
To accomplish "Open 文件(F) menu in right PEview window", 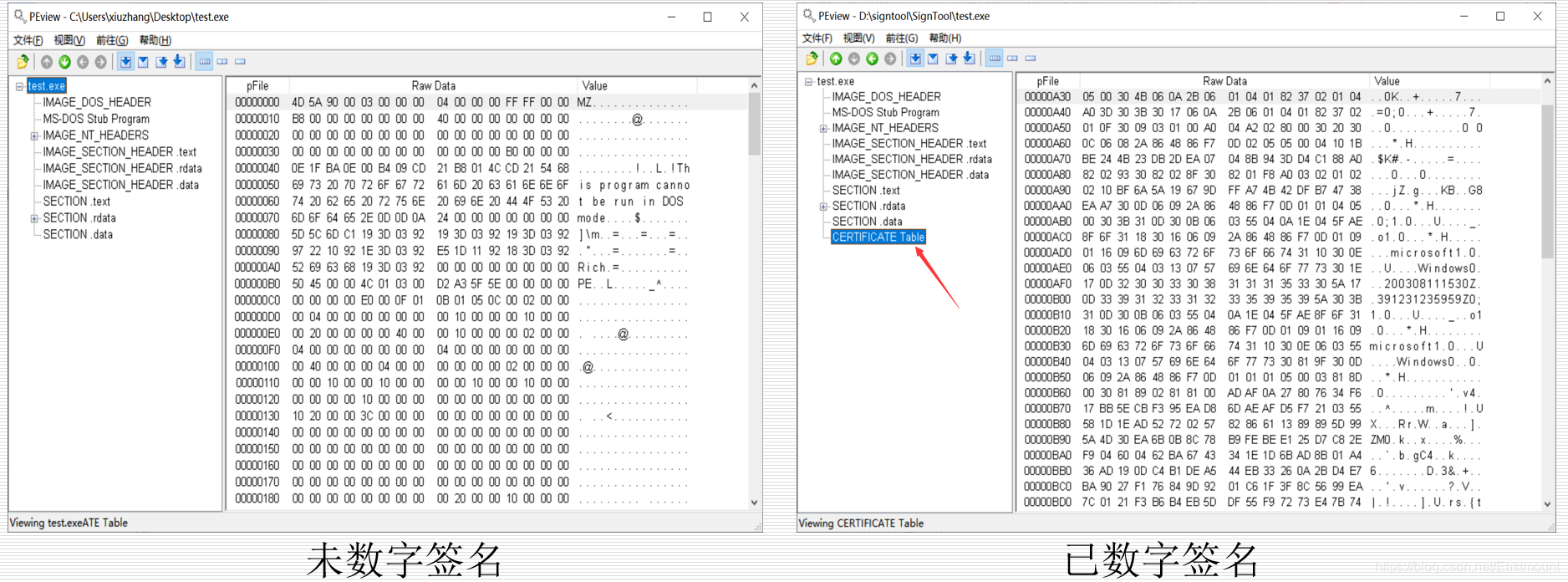I will [x=817, y=38].
